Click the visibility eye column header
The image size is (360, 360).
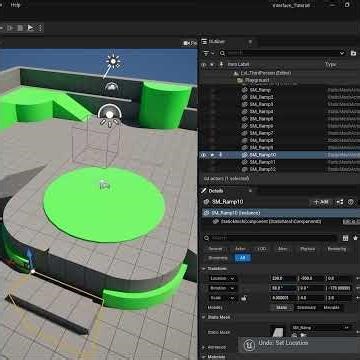[x=204, y=64]
